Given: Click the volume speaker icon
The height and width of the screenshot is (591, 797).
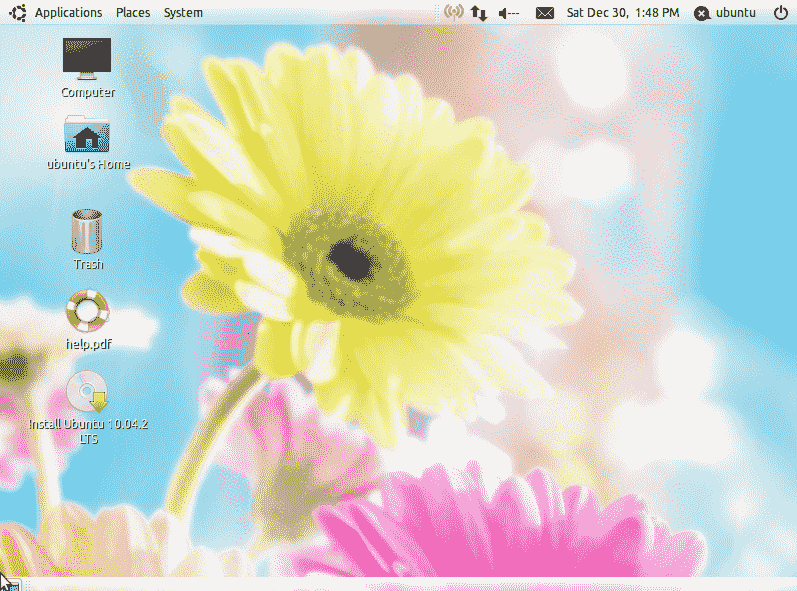Looking at the screenshot, I should [x=509, y=13].
